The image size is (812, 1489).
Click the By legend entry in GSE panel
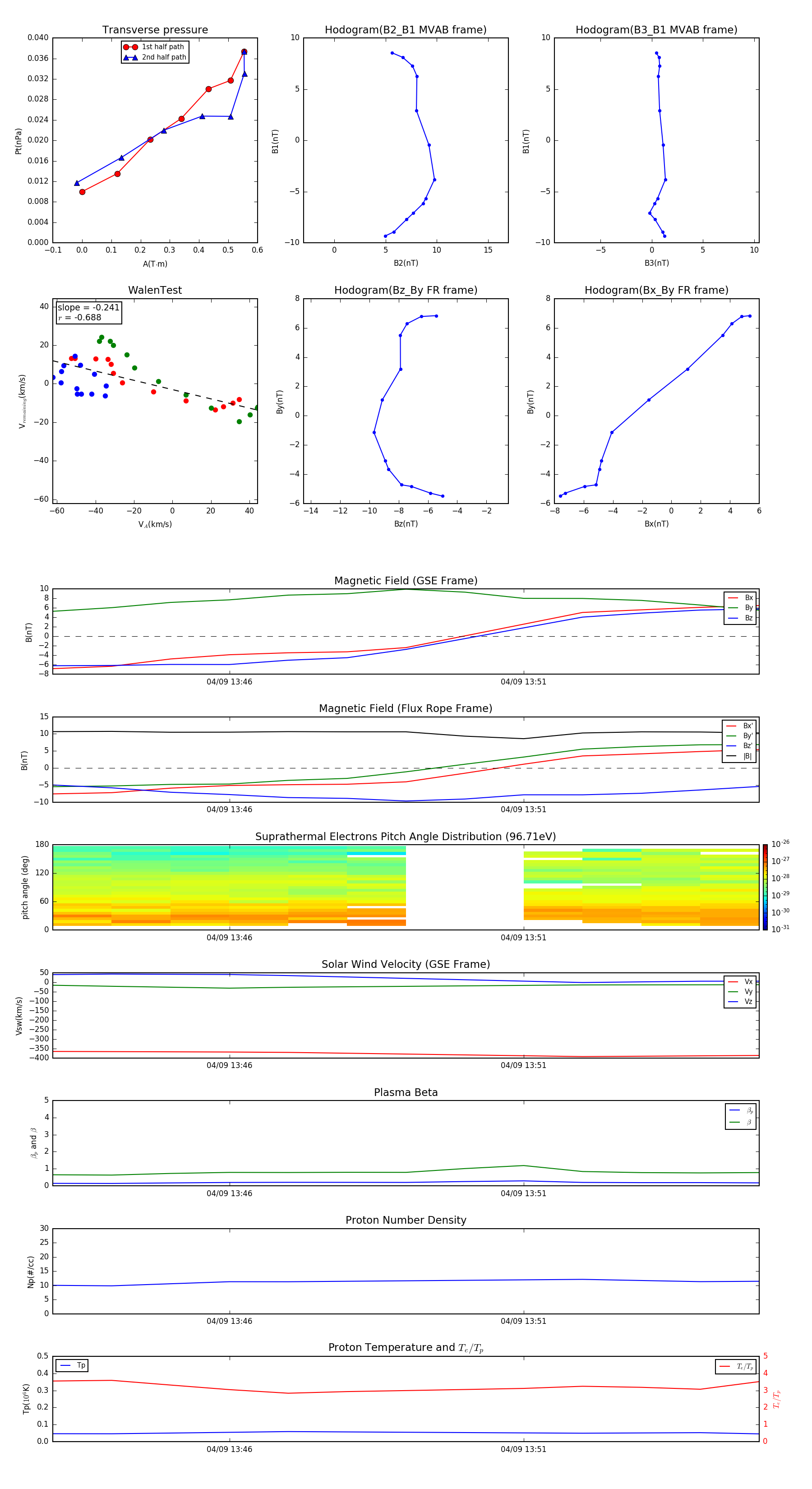[740, 607]
